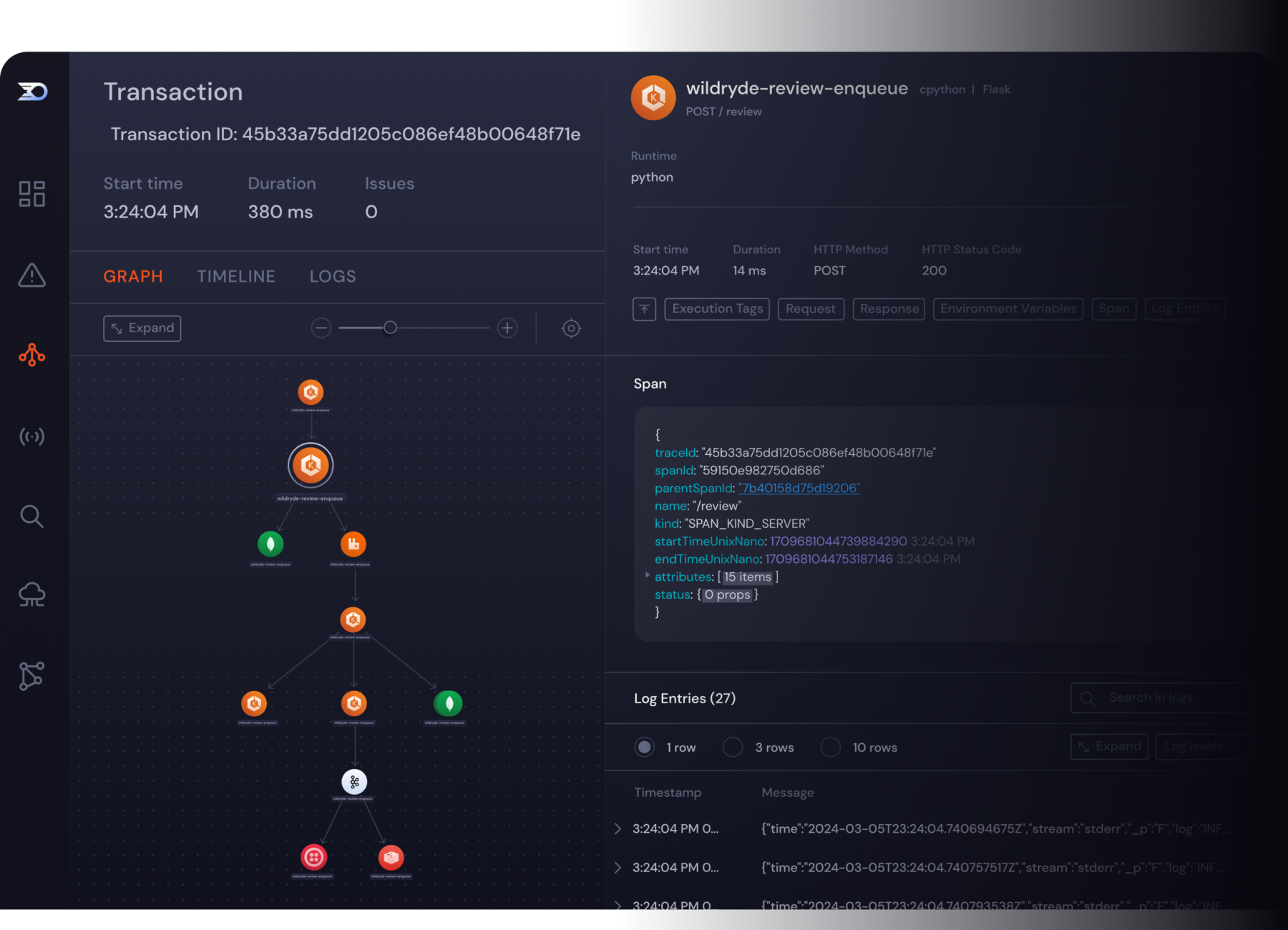
Task: Open the dashboard grid icon in sidebar
Action: pyautogui.click(x=31, y=194)
